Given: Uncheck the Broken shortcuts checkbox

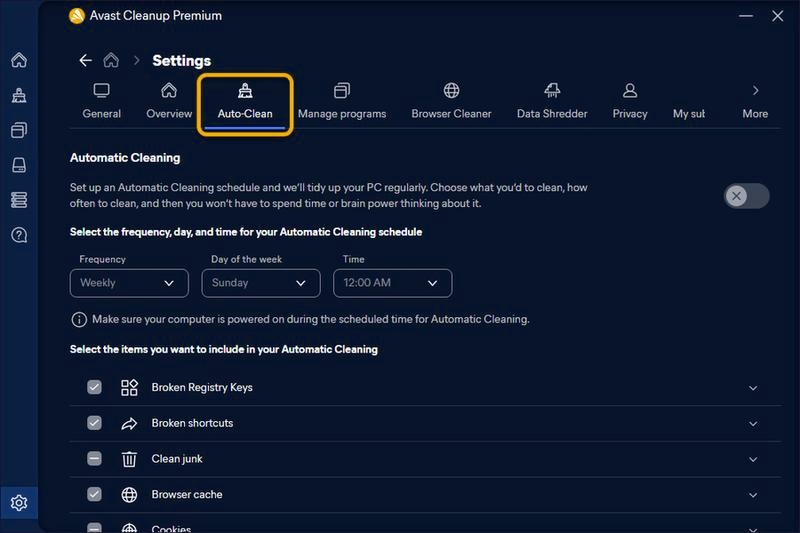Looking at the screenshot, I should [94, 423].
